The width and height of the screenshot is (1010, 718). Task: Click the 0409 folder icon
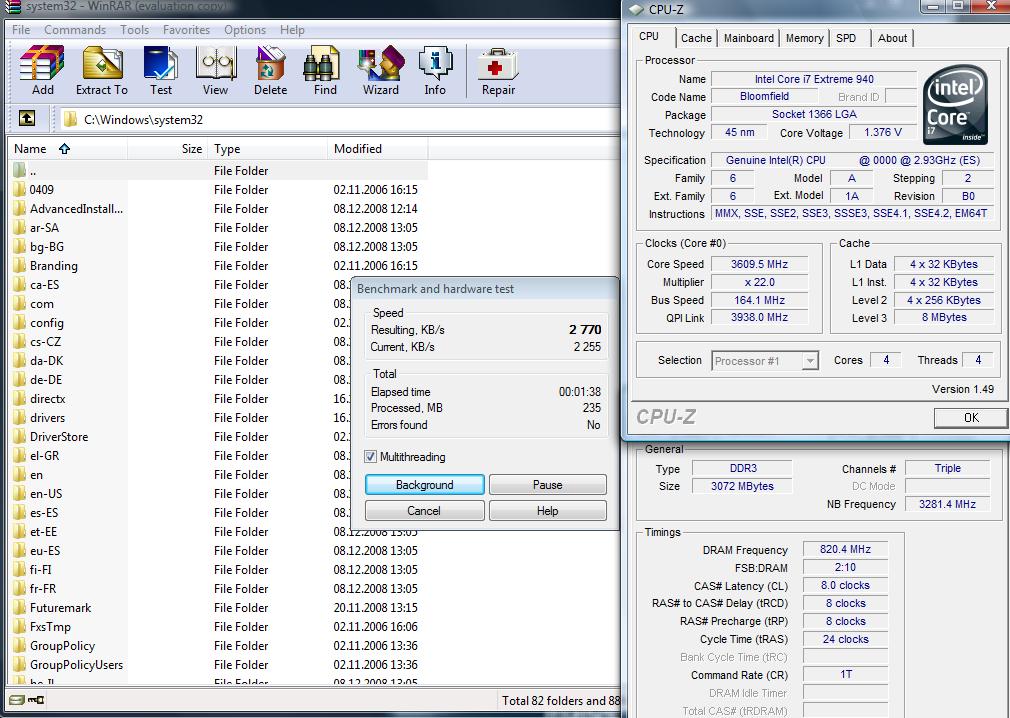[x=19, y=189]
